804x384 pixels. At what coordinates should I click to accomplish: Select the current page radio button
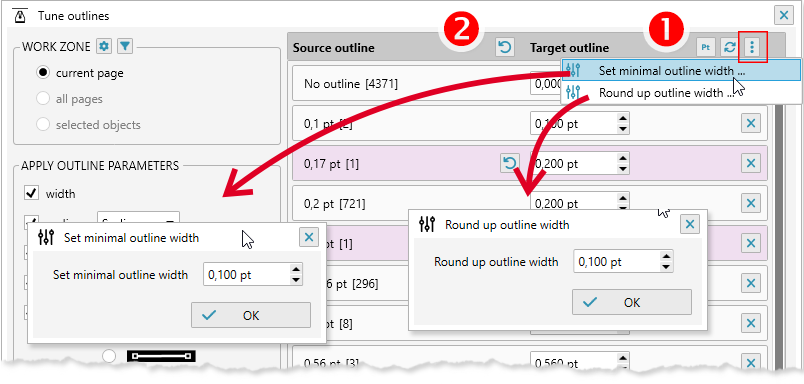[x=43, y=73]
